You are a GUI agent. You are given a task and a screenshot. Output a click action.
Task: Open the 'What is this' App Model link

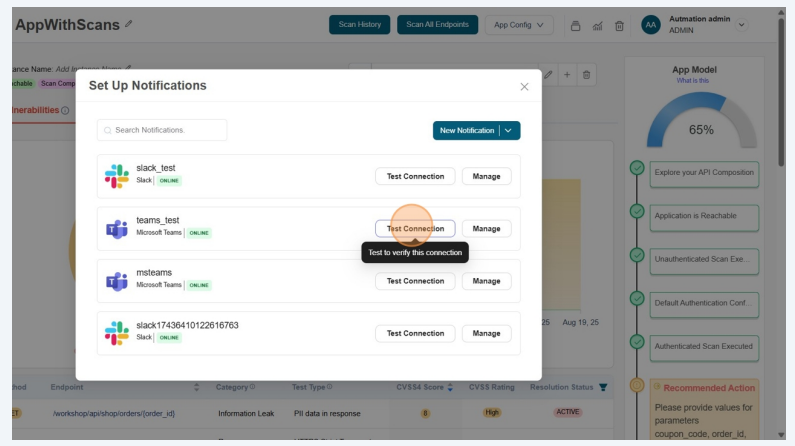point(692,80)
